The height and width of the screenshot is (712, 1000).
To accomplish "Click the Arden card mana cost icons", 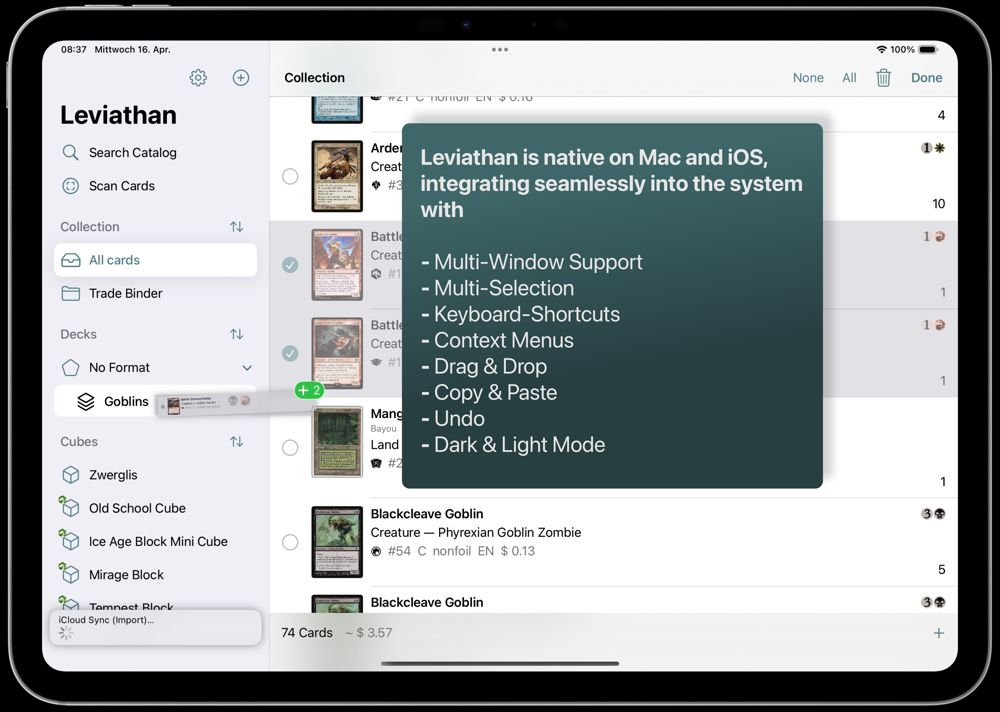I will [933, 148].
